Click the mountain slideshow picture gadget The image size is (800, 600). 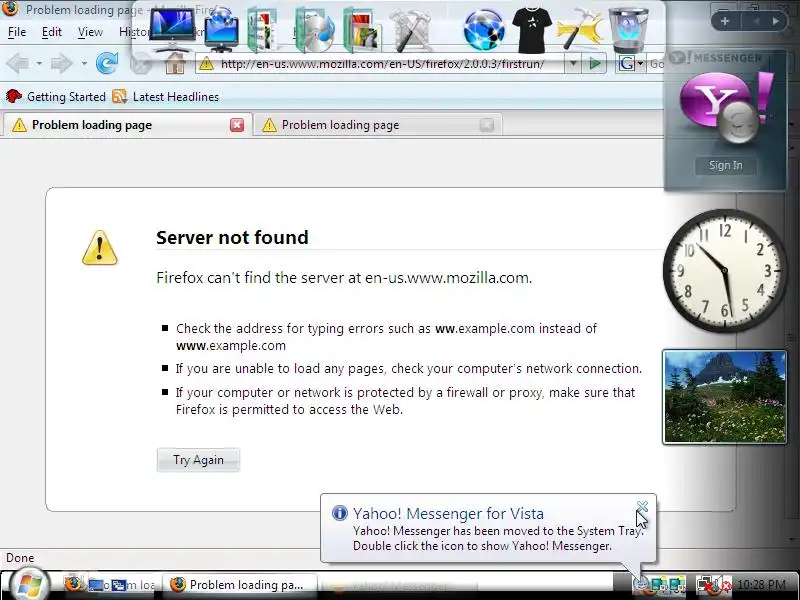click(x=724, y=396)
